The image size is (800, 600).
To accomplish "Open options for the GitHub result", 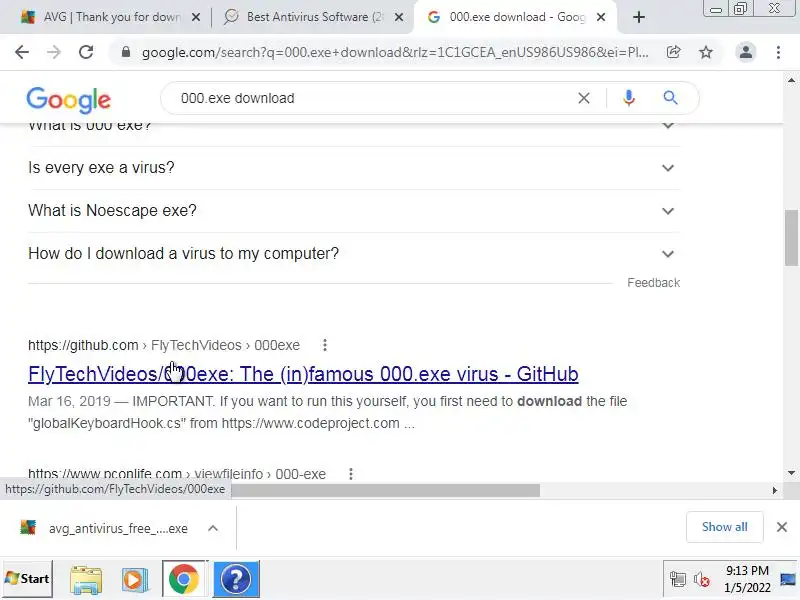I will 324,345.
